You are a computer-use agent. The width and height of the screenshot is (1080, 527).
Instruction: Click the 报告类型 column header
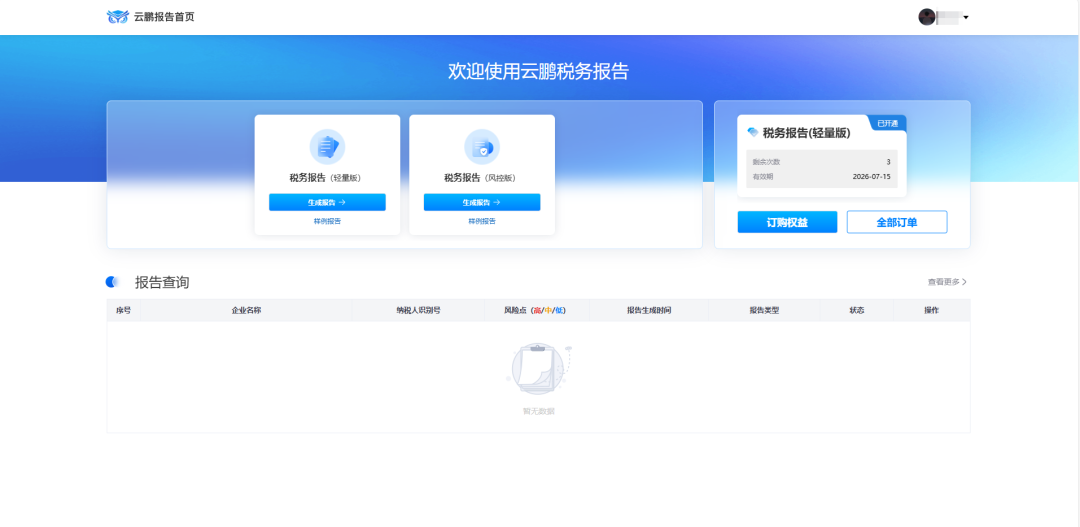coord(765,311)
